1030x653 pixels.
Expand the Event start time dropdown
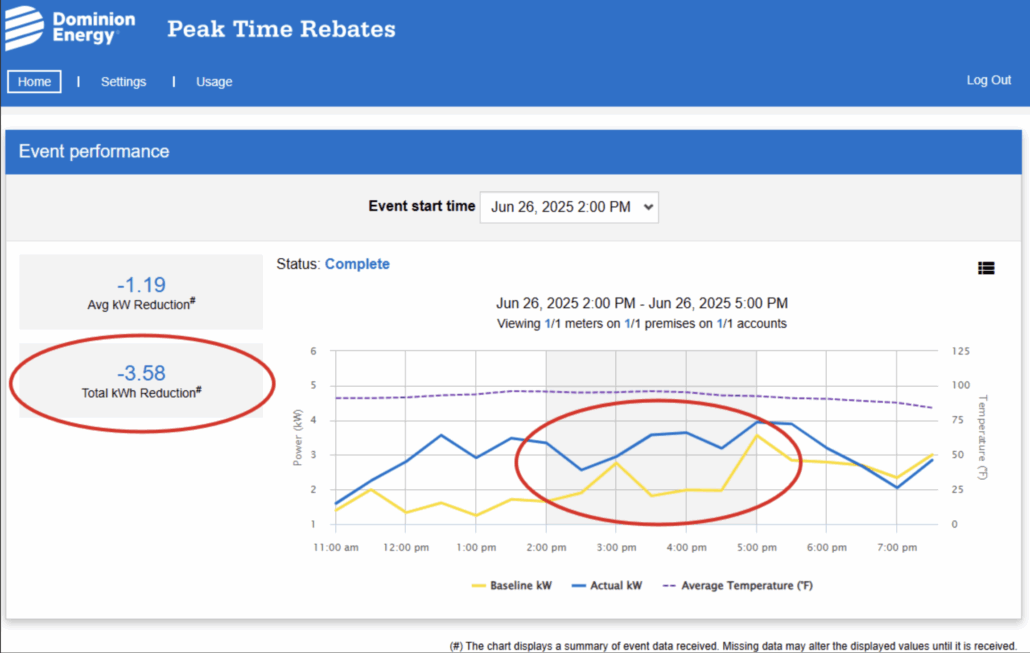(x=569, y=207)
